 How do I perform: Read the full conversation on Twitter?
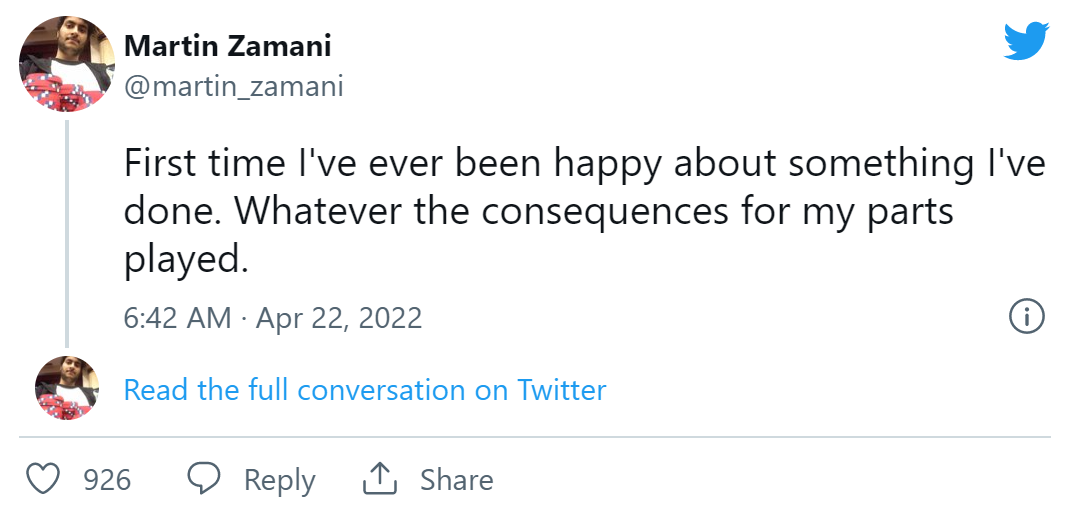pyautogui.click(x=364, y=389)
